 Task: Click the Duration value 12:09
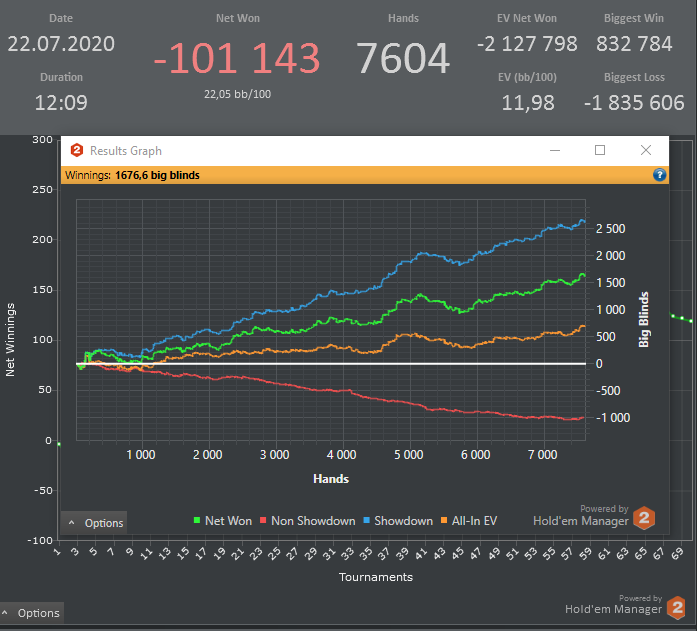pyautogui.click(x=61, y=103)
